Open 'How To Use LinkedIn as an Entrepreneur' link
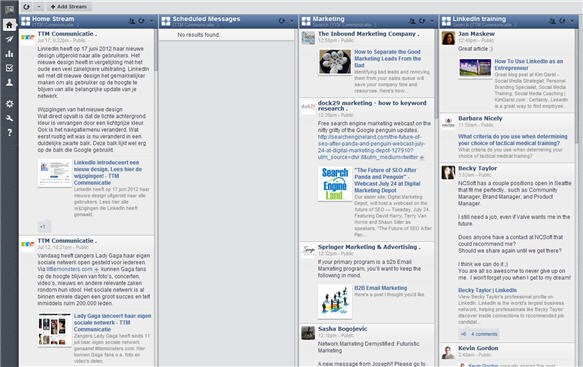 pyautogui.click(x=528, y=64)
